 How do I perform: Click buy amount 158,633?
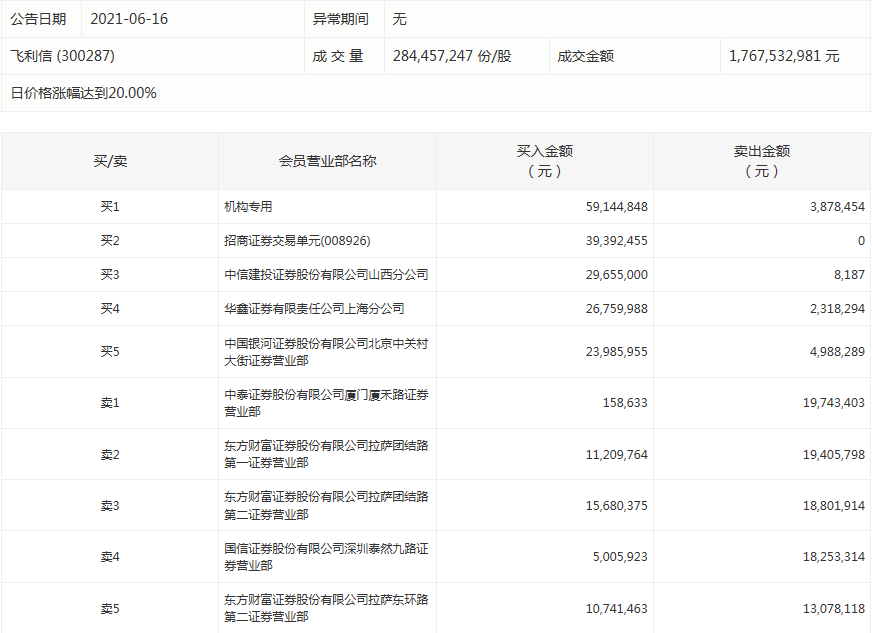coord(625,403)
